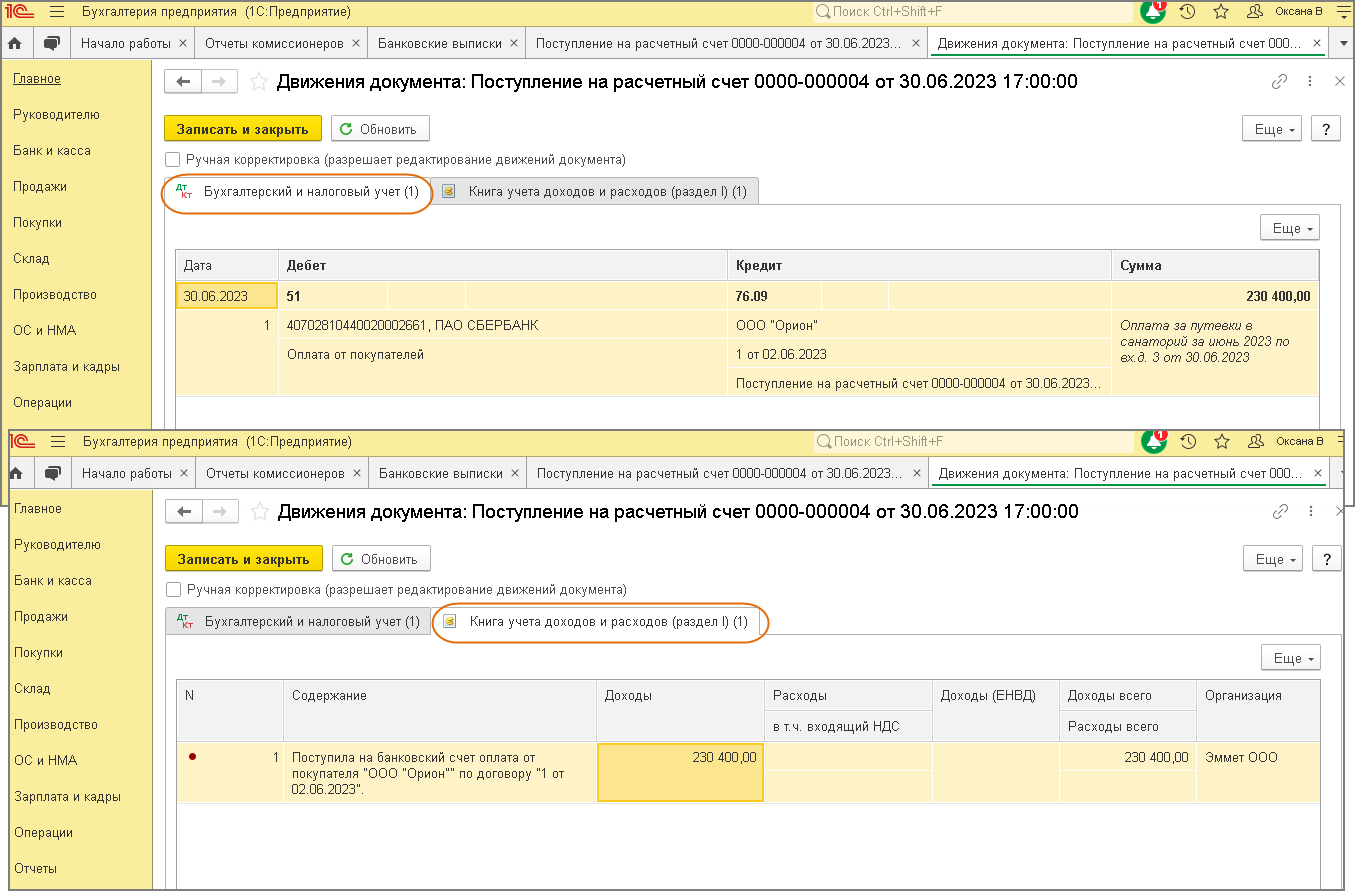Click the search field in upper window
The image size is (1355, 894).
coord(973,12)
